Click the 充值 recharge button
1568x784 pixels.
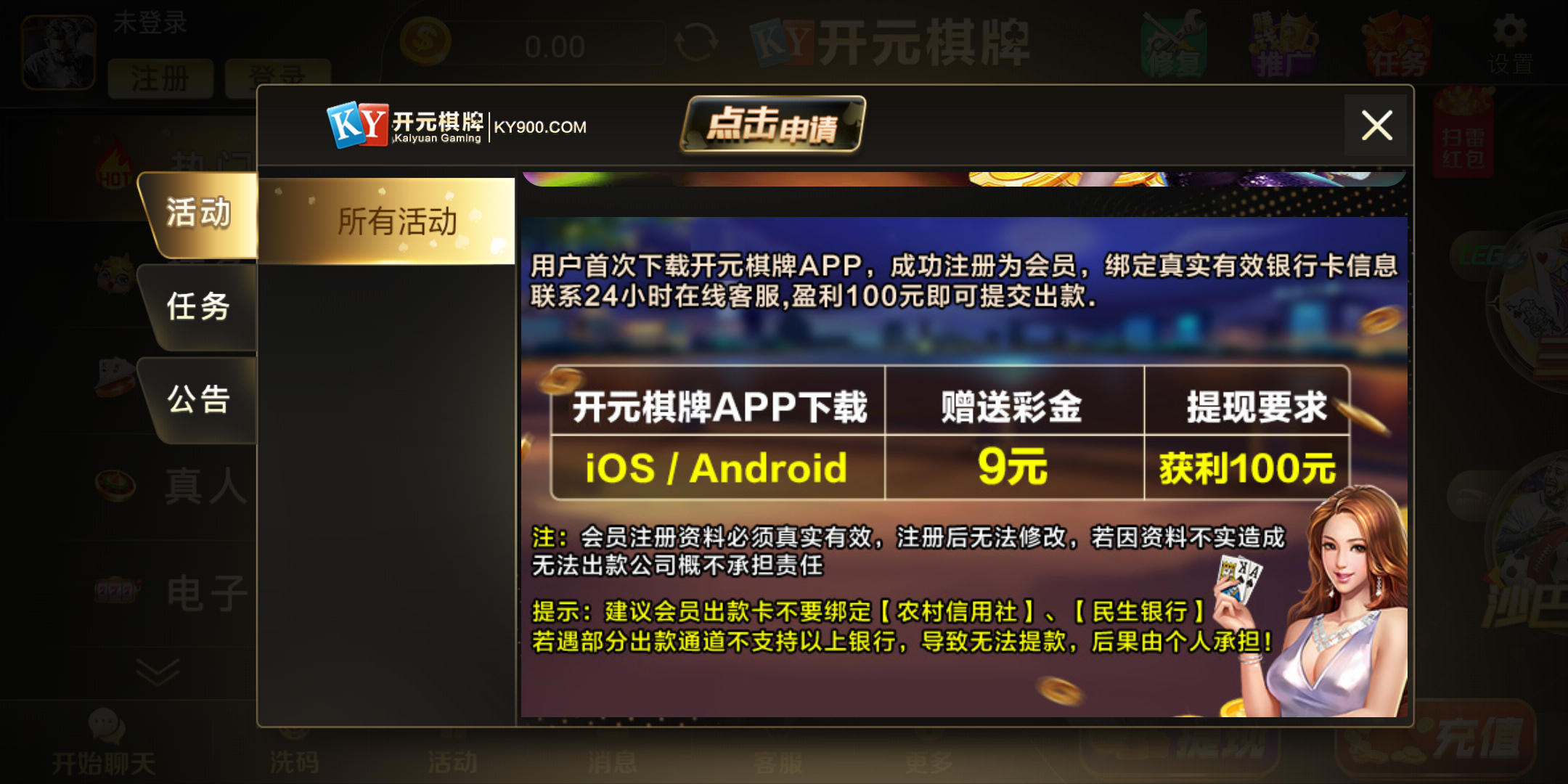point(1437,738)
